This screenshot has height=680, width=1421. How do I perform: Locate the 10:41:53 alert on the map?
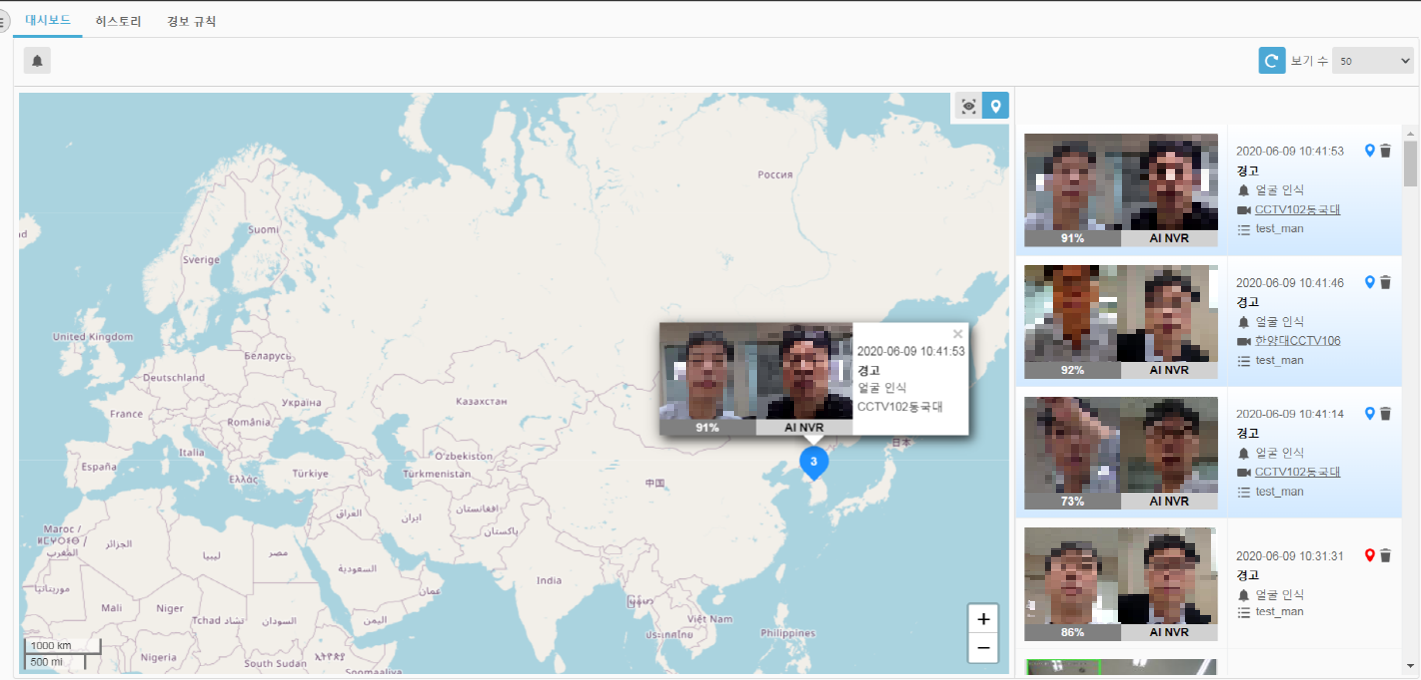click(x=1370, y=150)
